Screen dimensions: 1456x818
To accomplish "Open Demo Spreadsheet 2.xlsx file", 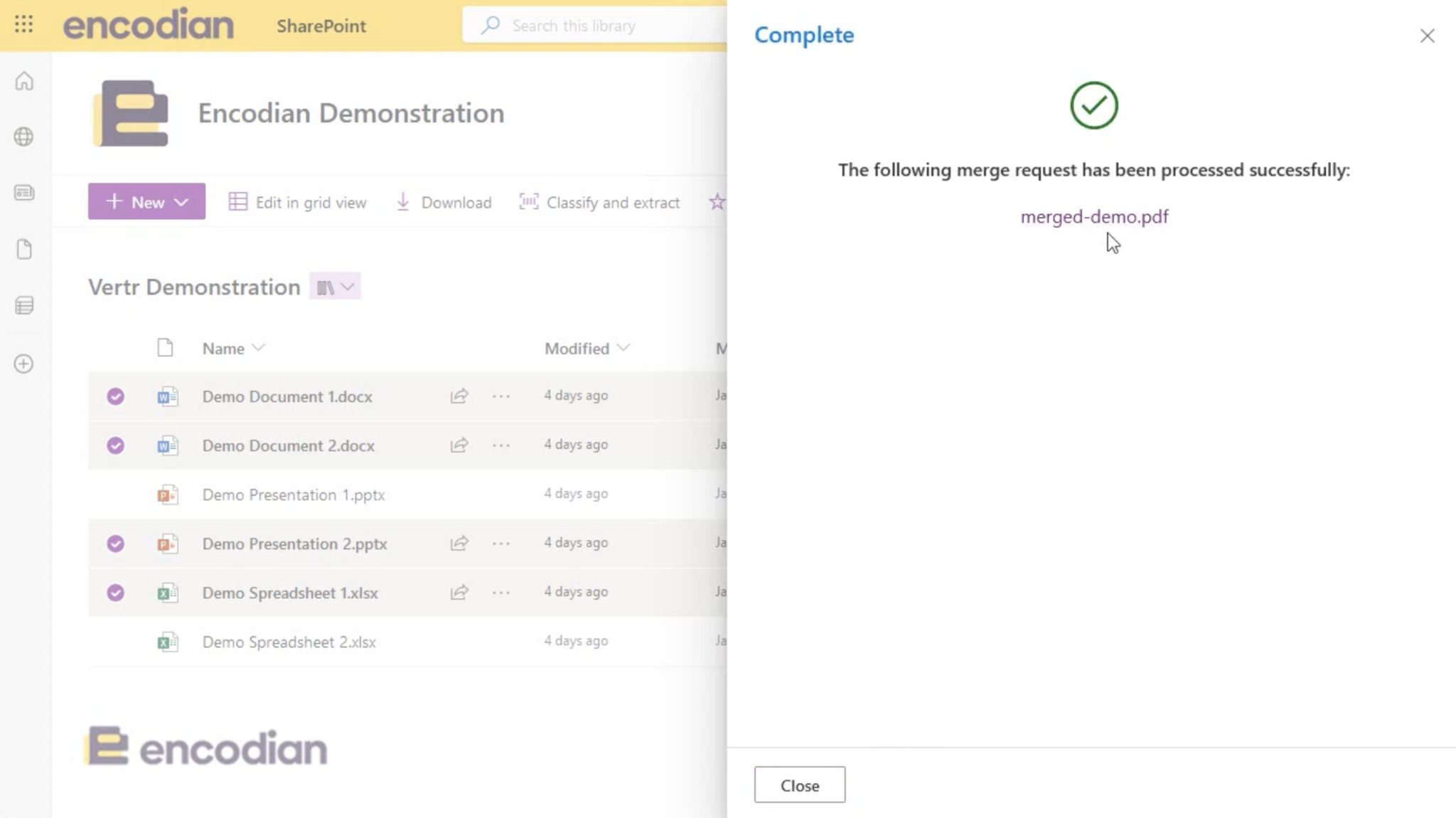I will coord(289,642).
